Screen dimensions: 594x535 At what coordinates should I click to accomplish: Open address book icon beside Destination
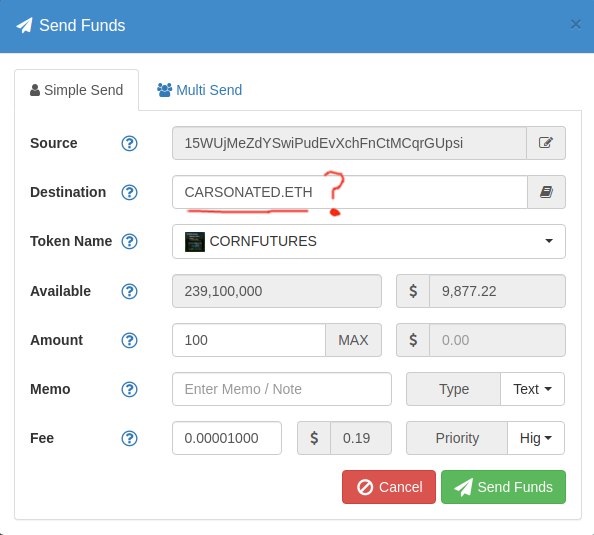tap(546, 192)
